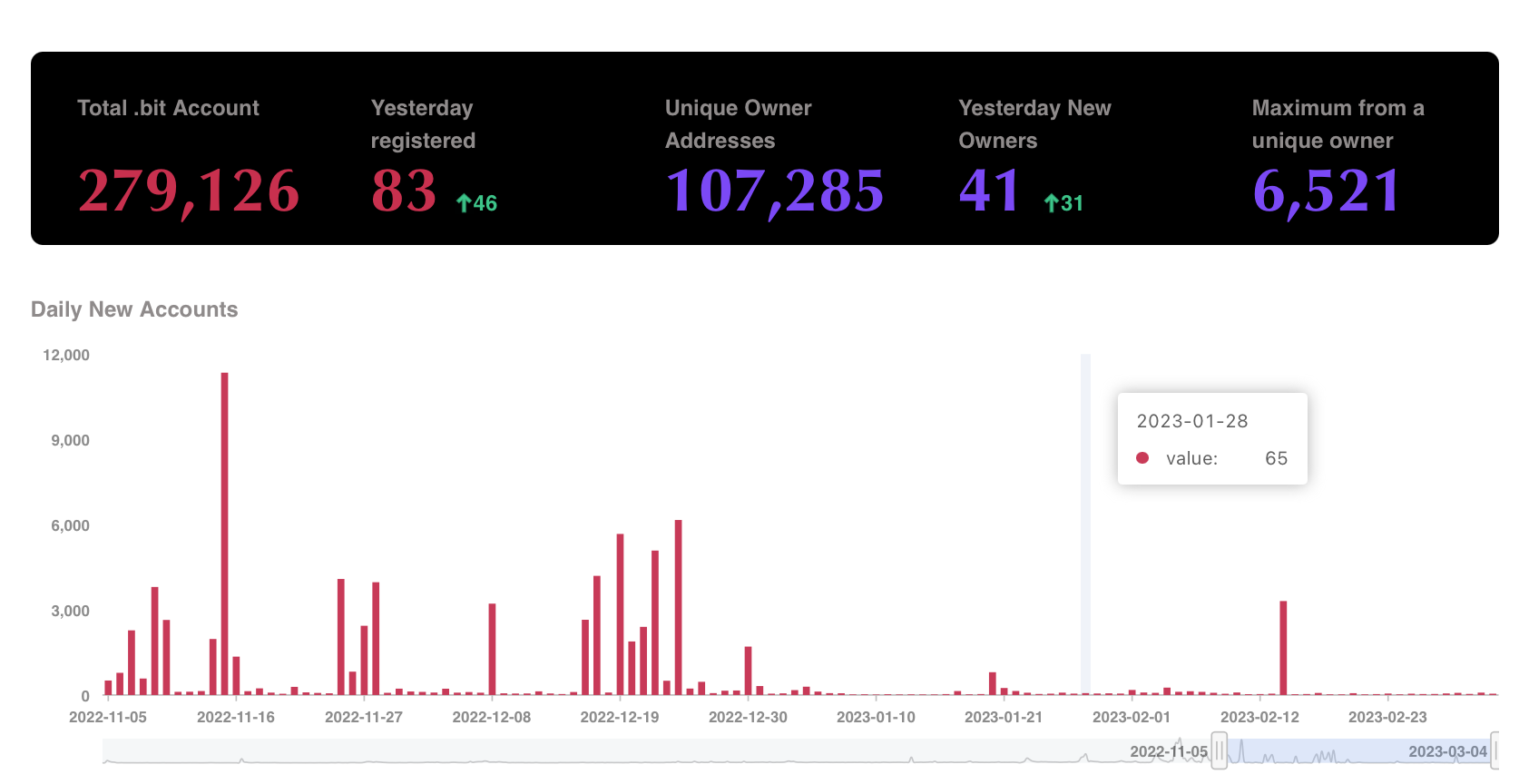This screenshot has width=1519, height=784.
Task: Click the left data zoom handle at 2022-11-05
Action: pos(1220,750)
